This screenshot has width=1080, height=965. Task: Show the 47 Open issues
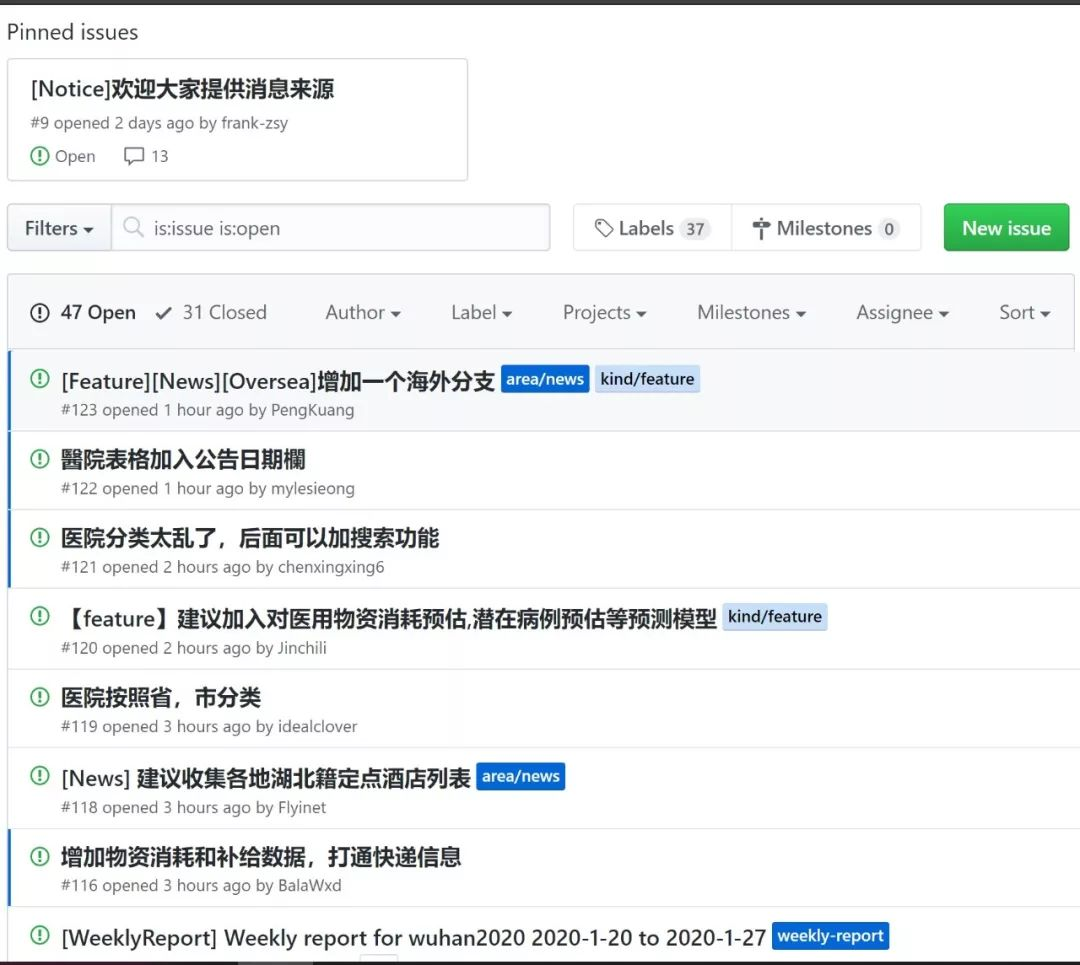click(x=83, y=313)
